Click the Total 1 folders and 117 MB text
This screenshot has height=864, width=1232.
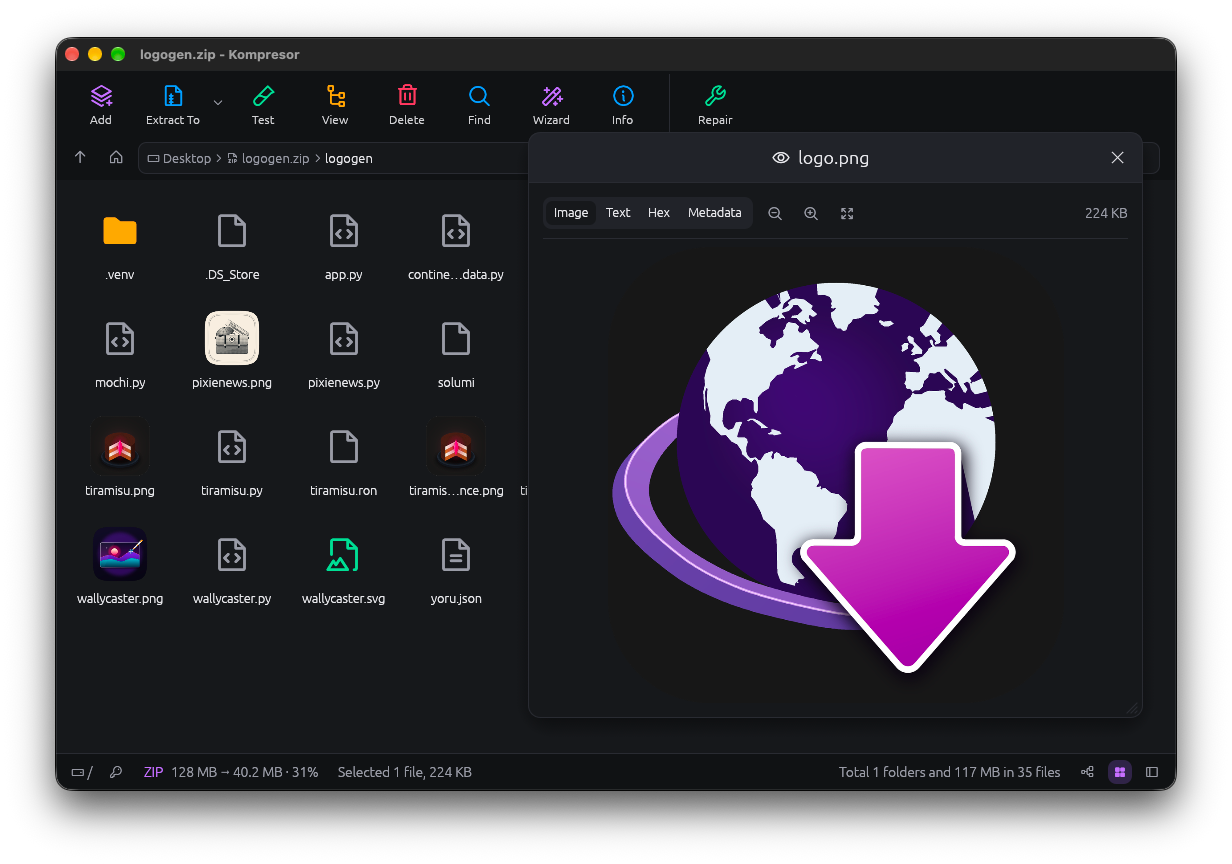click(x=950, y=772)
